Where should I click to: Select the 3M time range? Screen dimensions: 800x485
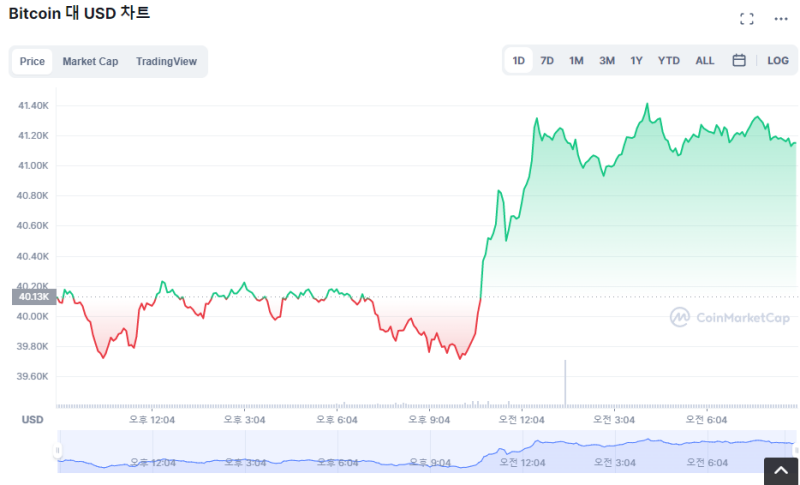click(607, 60)
